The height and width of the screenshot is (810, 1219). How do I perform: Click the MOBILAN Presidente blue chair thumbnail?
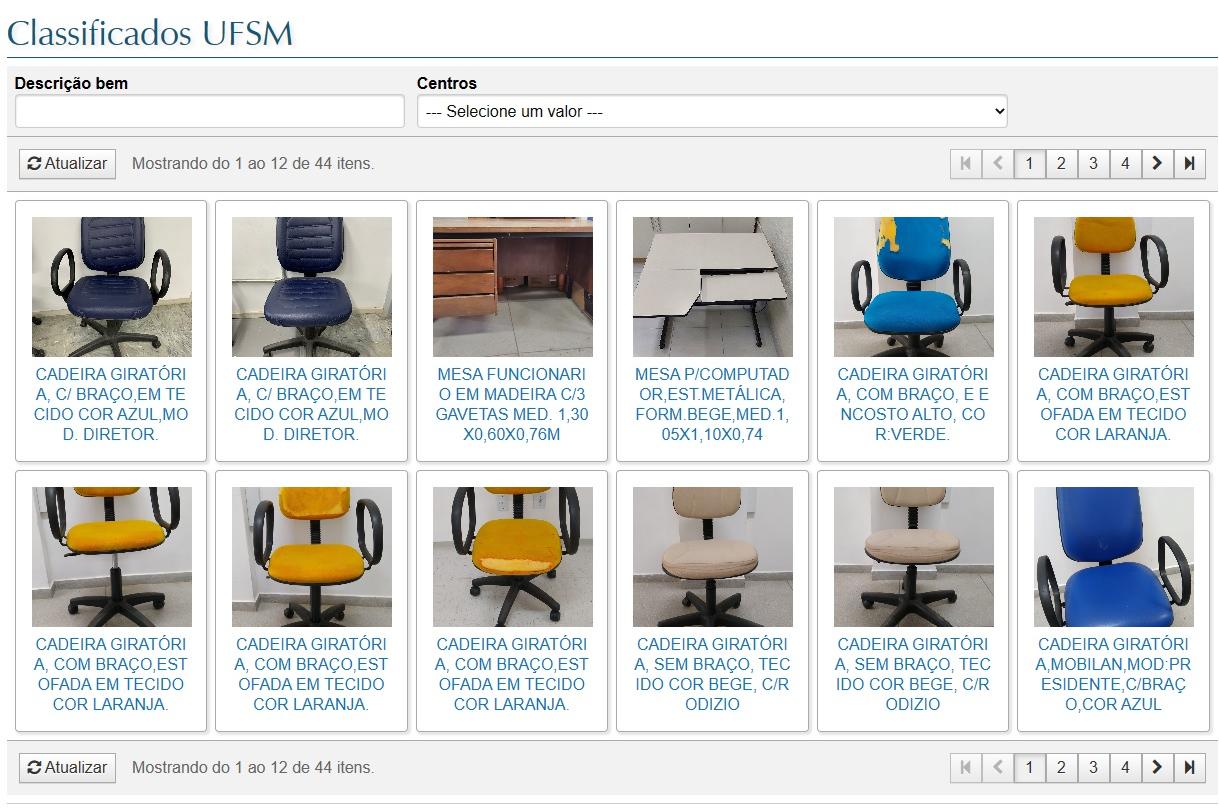pos(1113,557)
